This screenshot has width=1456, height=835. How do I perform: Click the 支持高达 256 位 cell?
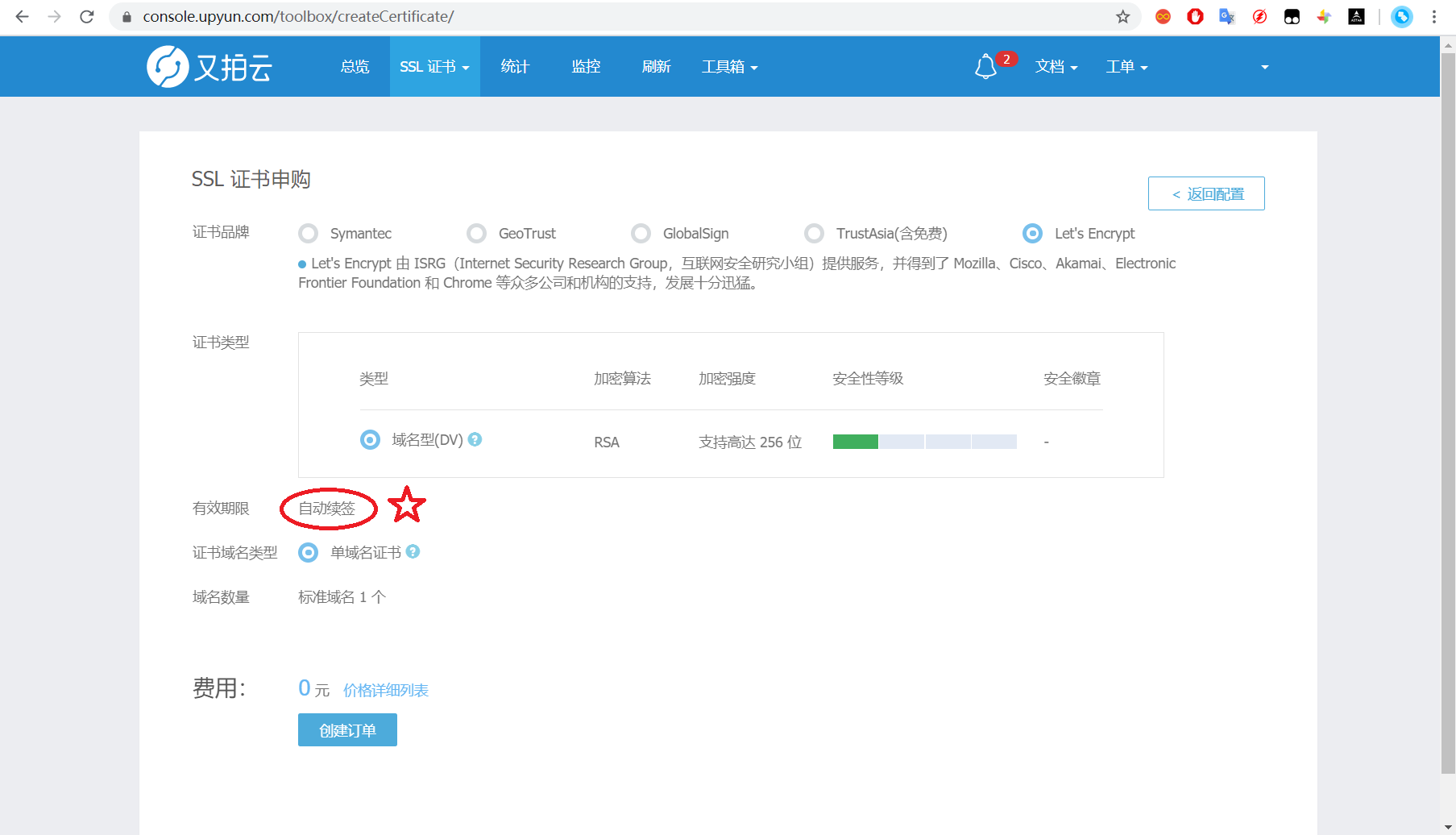[x=750, y=442]
